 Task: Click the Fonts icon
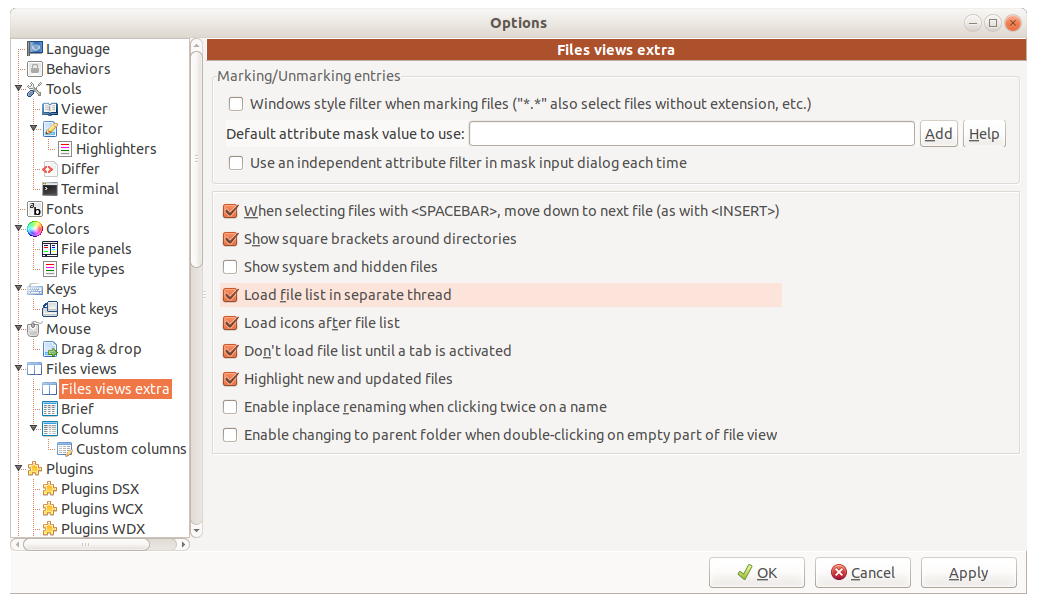(38, 208)
